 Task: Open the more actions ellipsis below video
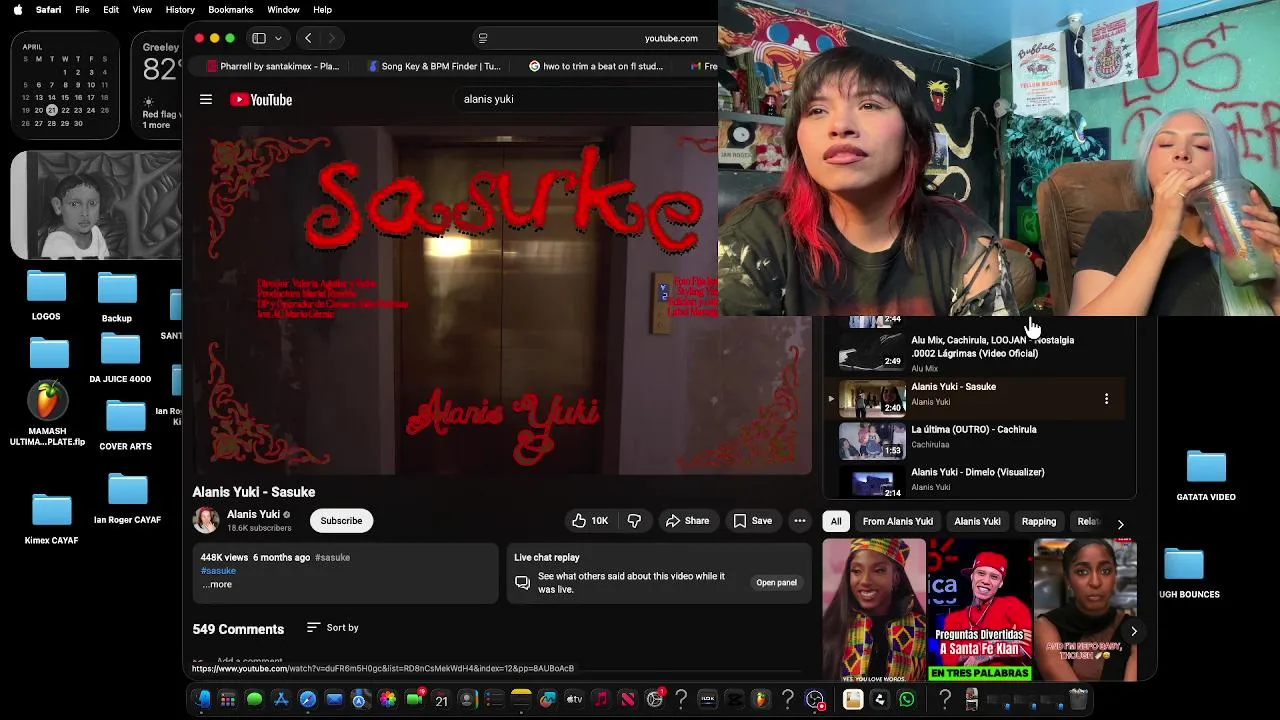(x=800, y=520)
